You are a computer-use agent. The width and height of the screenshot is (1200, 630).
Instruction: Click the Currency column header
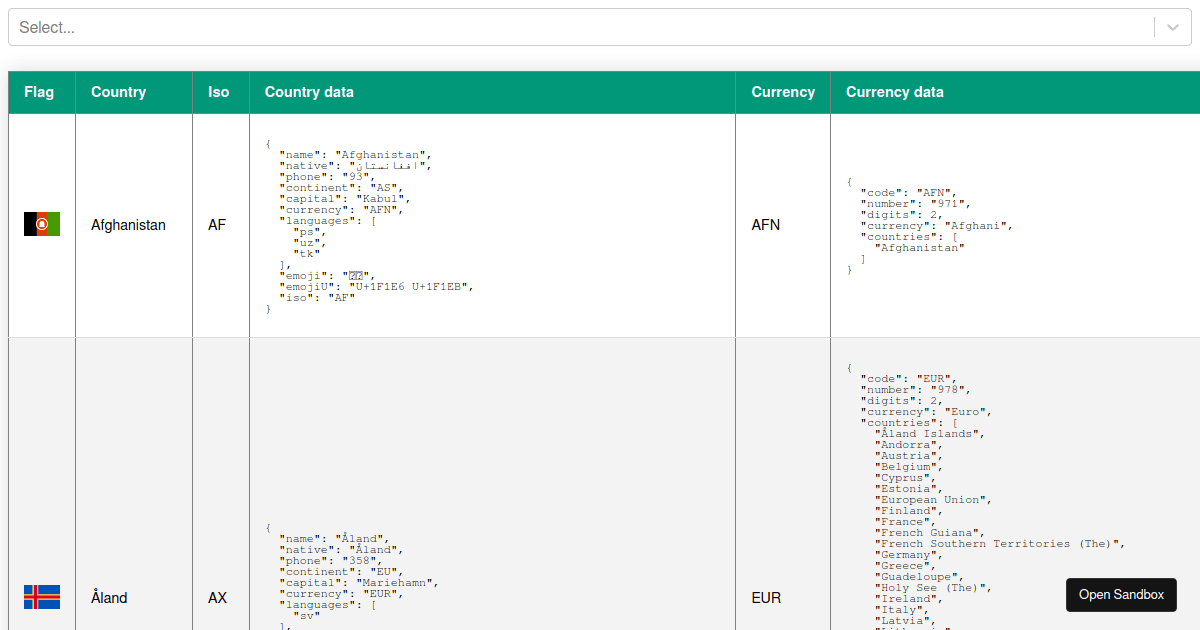tap(782, 91)
